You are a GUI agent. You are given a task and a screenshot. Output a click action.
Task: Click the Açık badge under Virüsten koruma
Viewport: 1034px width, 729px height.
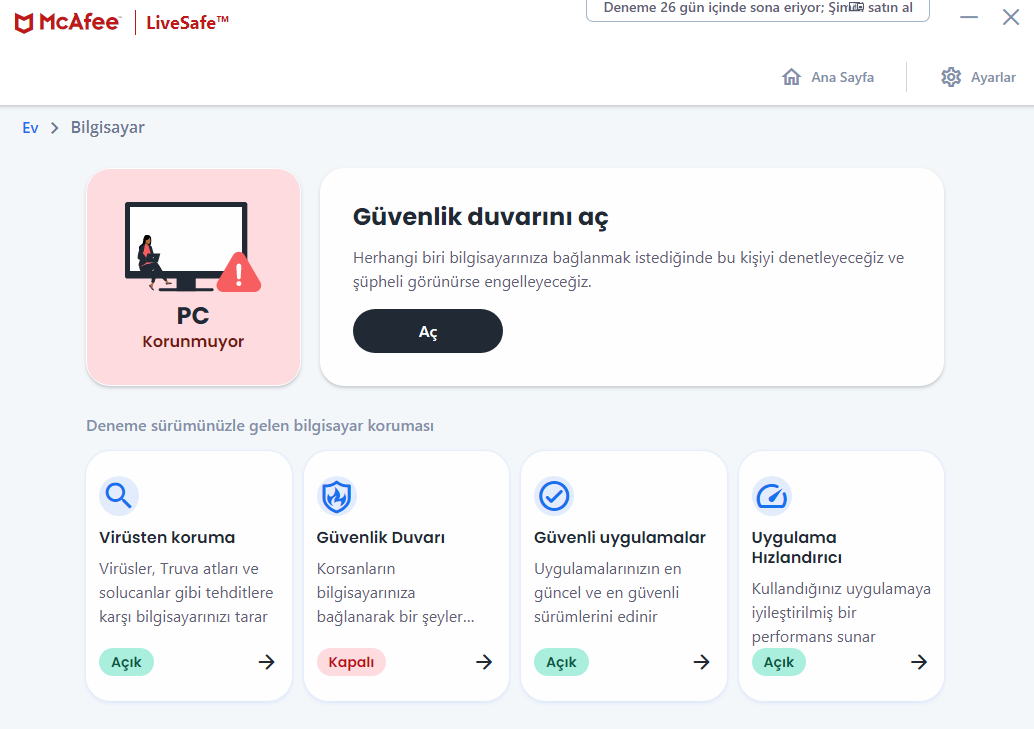point(127,662)
